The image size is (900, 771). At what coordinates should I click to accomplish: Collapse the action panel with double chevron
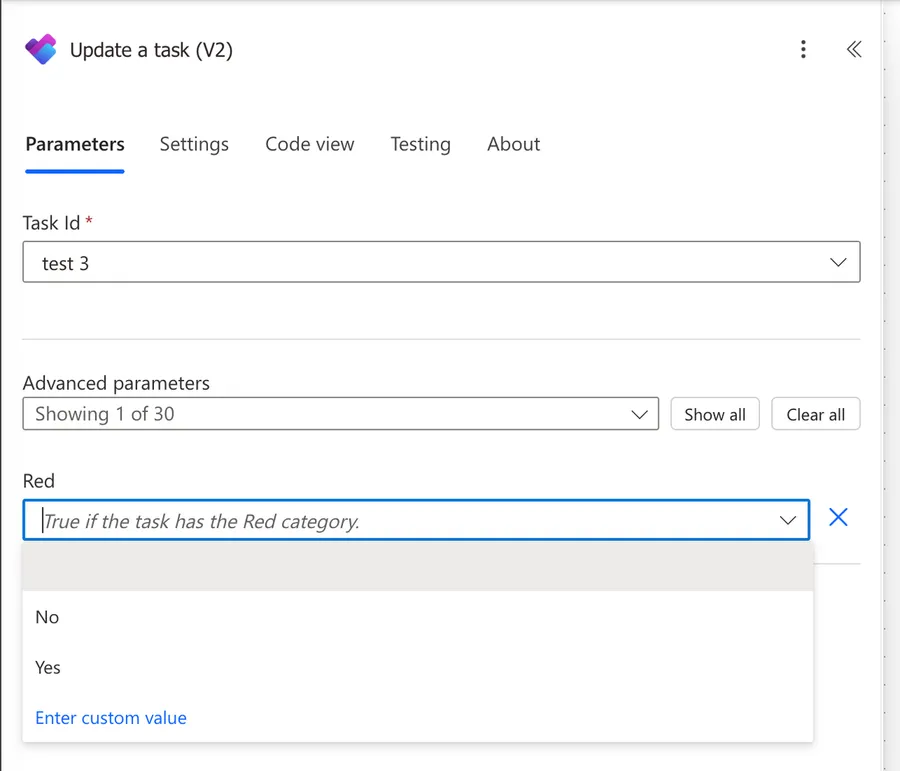click(853, 50)
